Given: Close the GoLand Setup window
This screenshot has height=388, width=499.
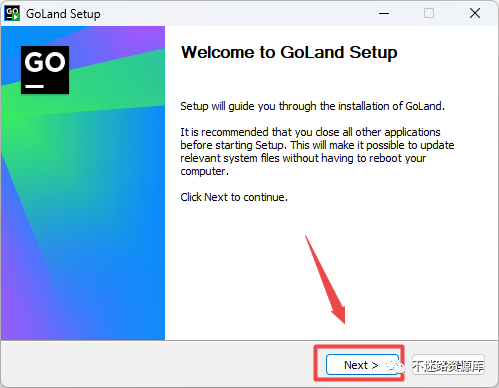Looking at the screenshot, I should coord(475,13).
